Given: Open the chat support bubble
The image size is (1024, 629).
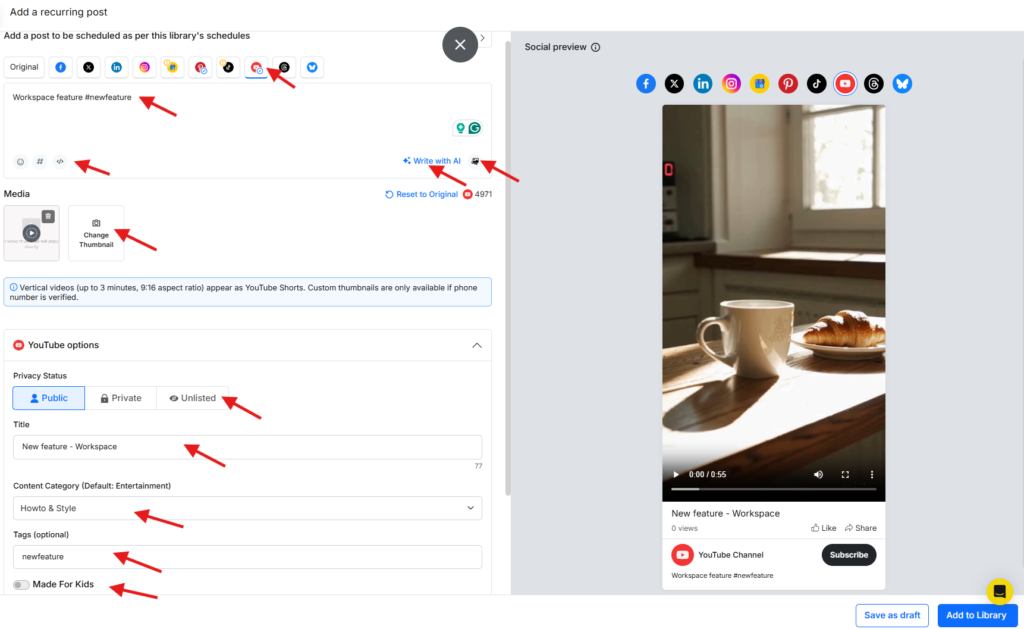Looking at the screenshot, I should (x=1001, y=591).
